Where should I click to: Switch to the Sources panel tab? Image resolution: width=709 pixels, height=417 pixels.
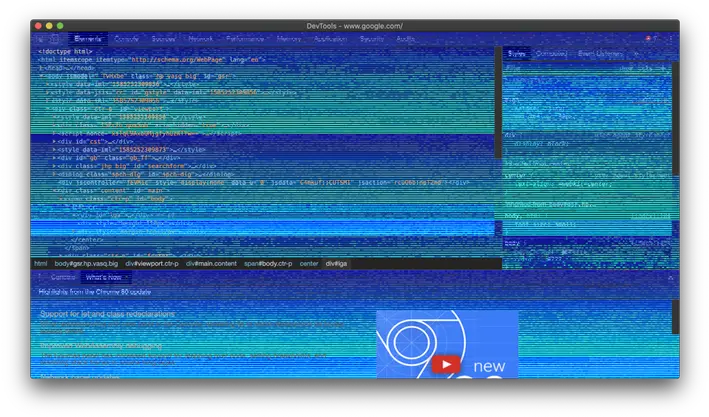[163, 39]
